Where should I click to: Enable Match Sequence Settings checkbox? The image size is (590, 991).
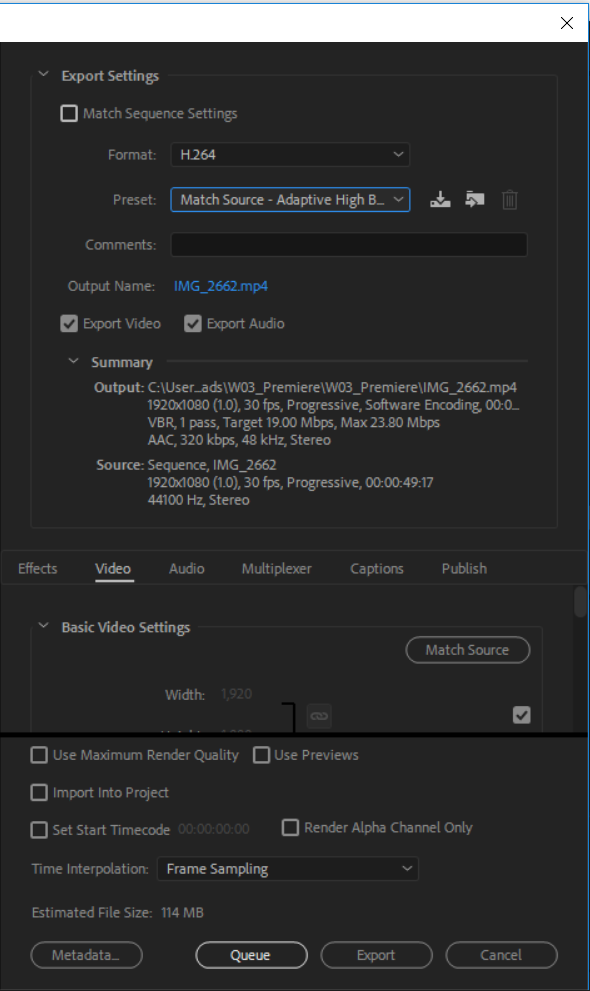click(x=69, y=114)
